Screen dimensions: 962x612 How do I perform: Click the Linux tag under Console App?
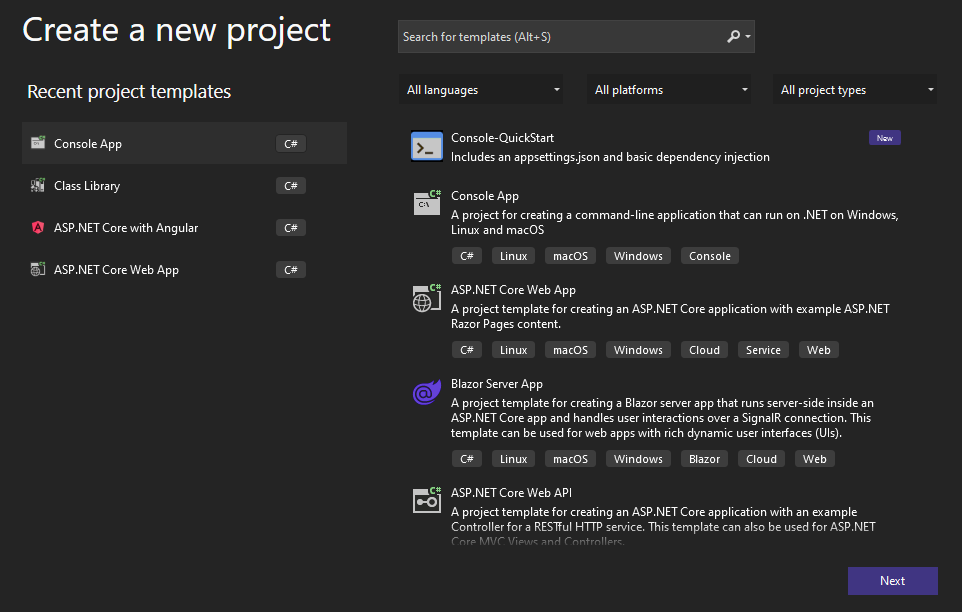[514, 256]
